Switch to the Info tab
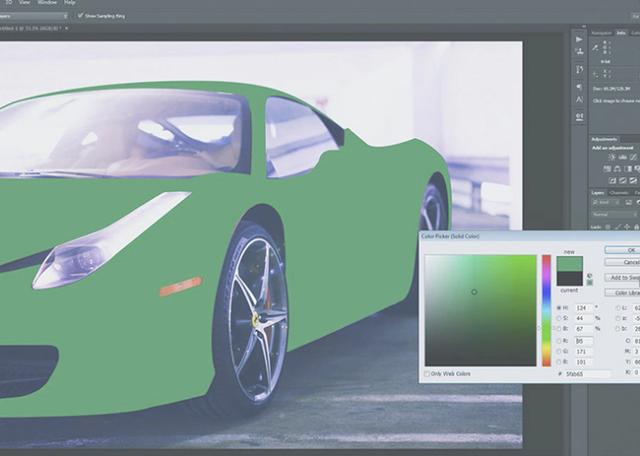 (621, 33)
